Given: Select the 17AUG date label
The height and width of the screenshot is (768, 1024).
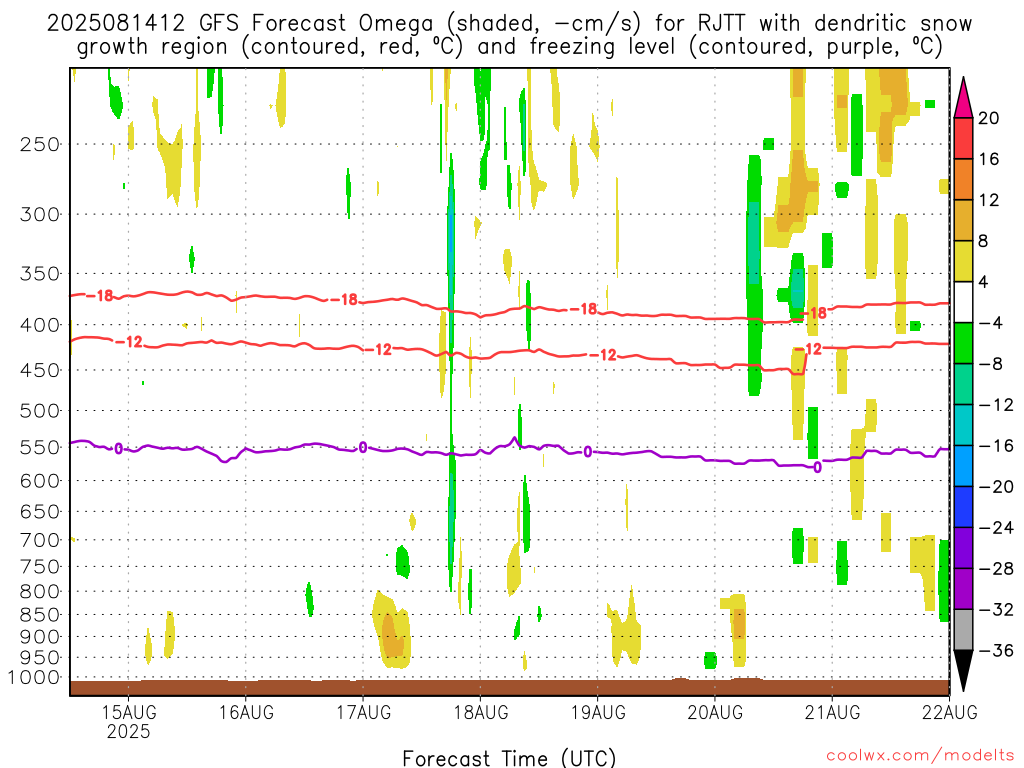Looking at the screenshot, I should [x=364, y=712].
